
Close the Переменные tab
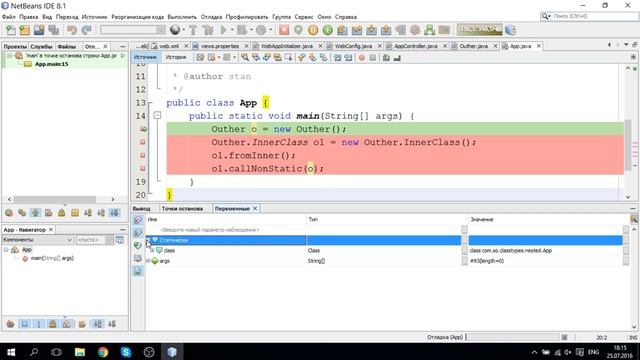[x=255, y=209]
